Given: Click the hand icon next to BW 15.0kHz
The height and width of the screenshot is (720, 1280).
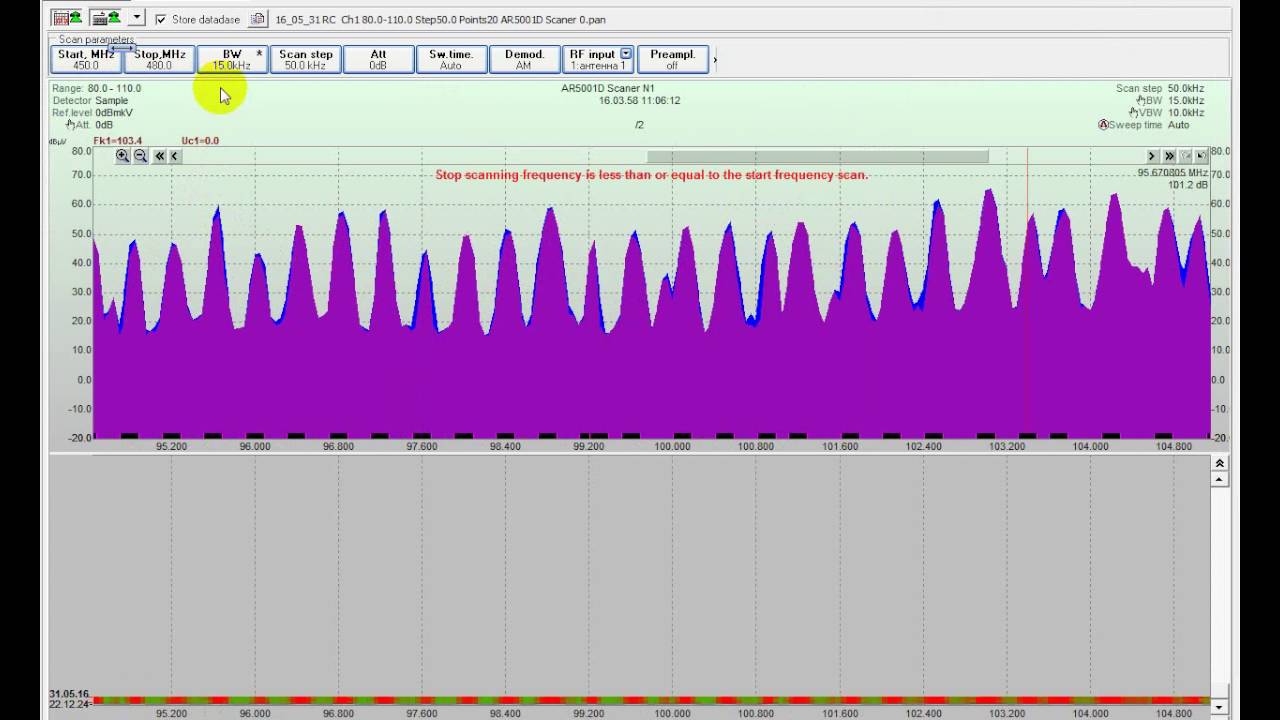Looking at the screenshot, I should [x=1142, y=101].
